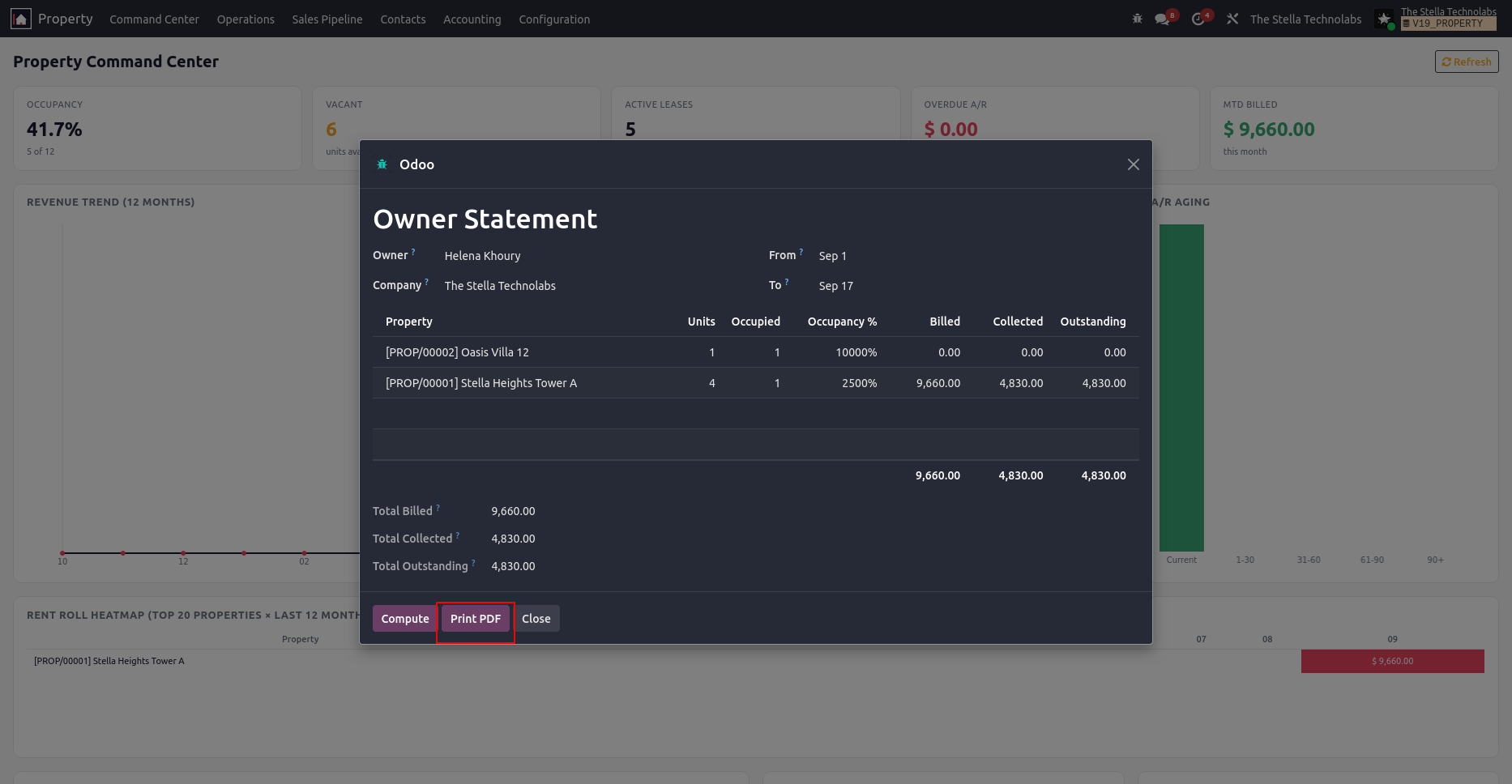Sort by the Collected column header
The image size is (1512, 784).
tap(1019, 322)
